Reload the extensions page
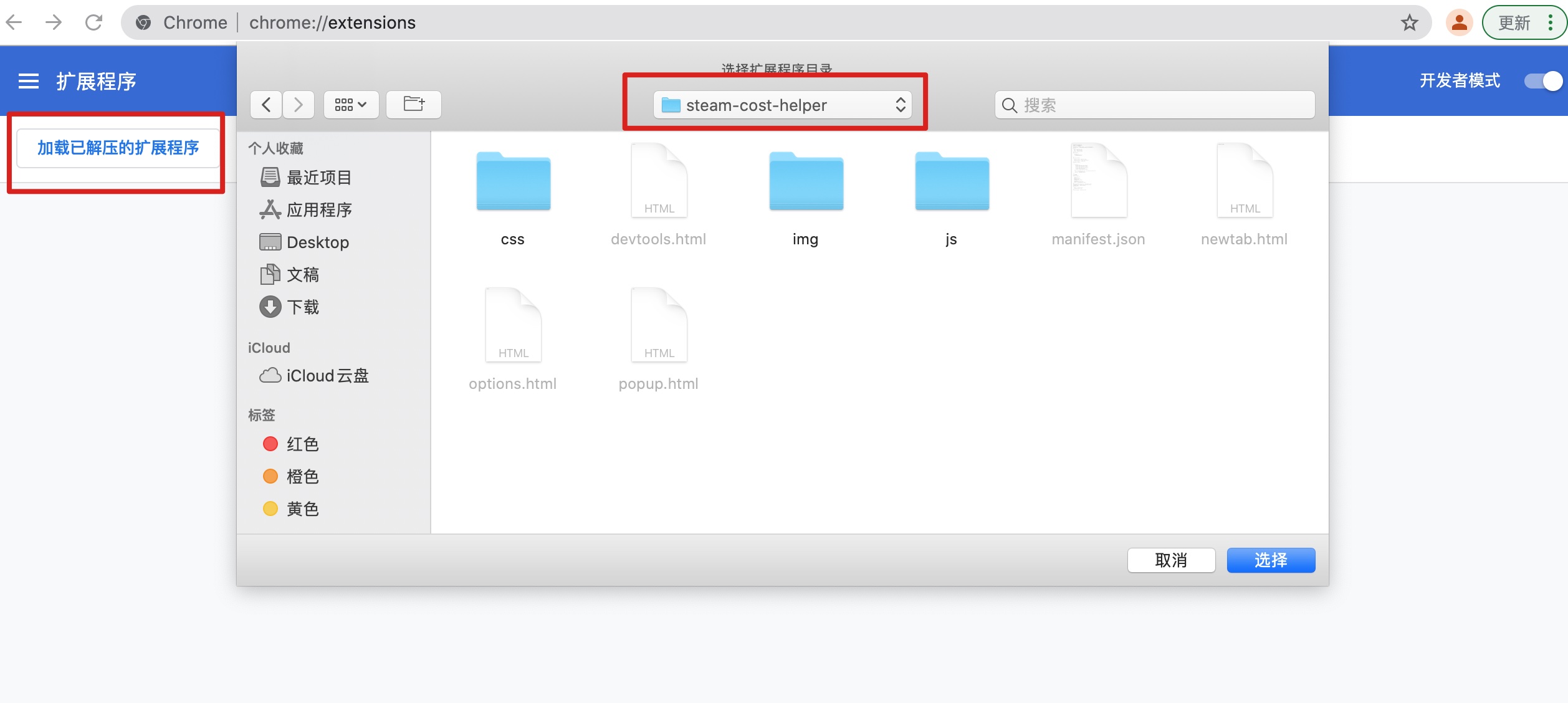Viewport: 1568px width, 703px height. pos(93,22)
